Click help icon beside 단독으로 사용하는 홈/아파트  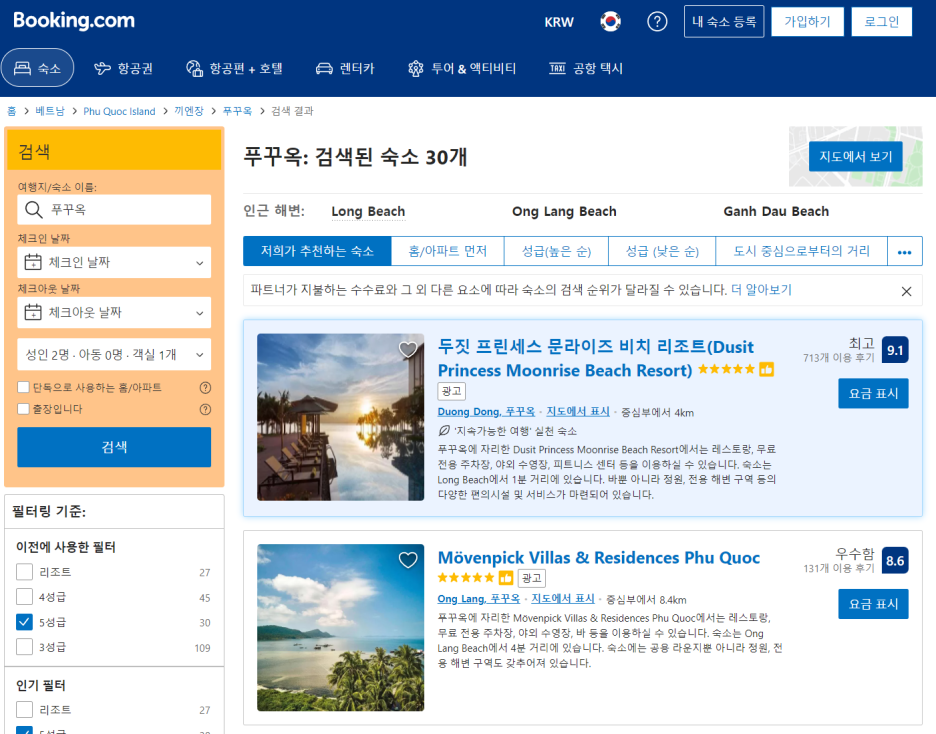click(x=205, y=388)
